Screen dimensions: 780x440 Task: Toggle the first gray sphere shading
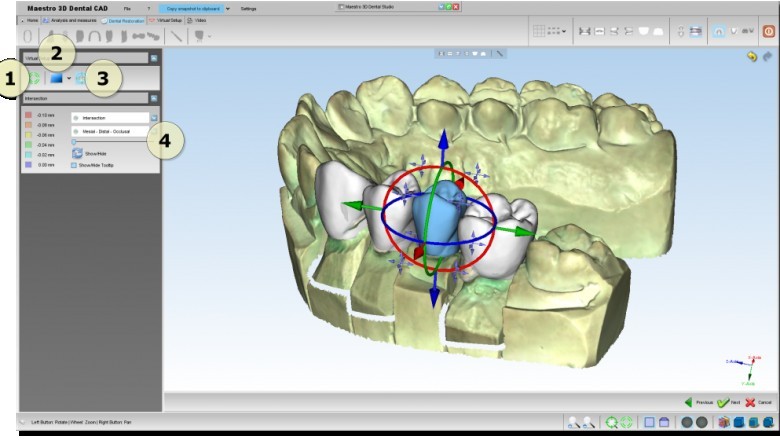tap(687, 423)
